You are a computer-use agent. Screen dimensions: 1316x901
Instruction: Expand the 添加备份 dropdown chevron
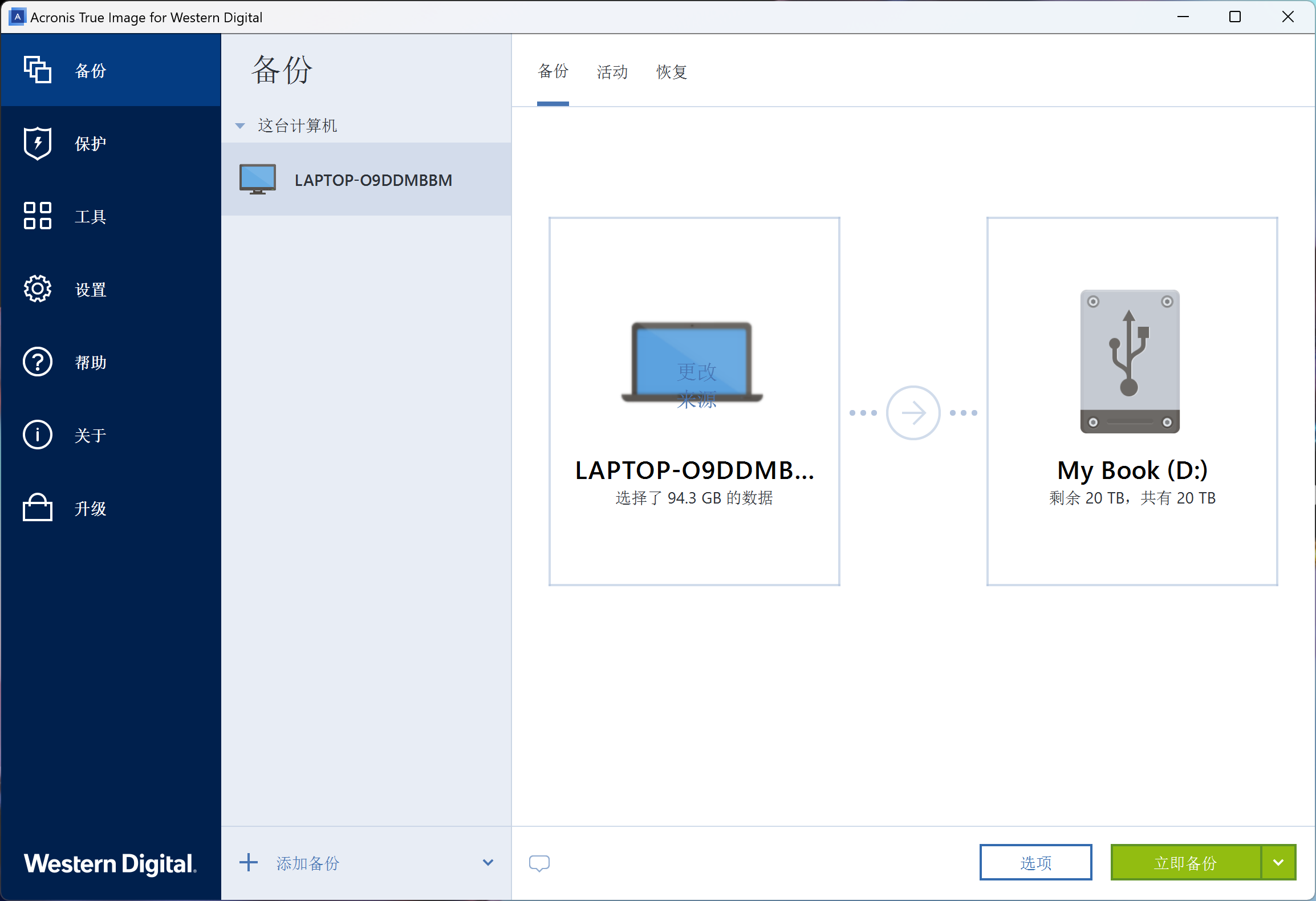[488, 863]
